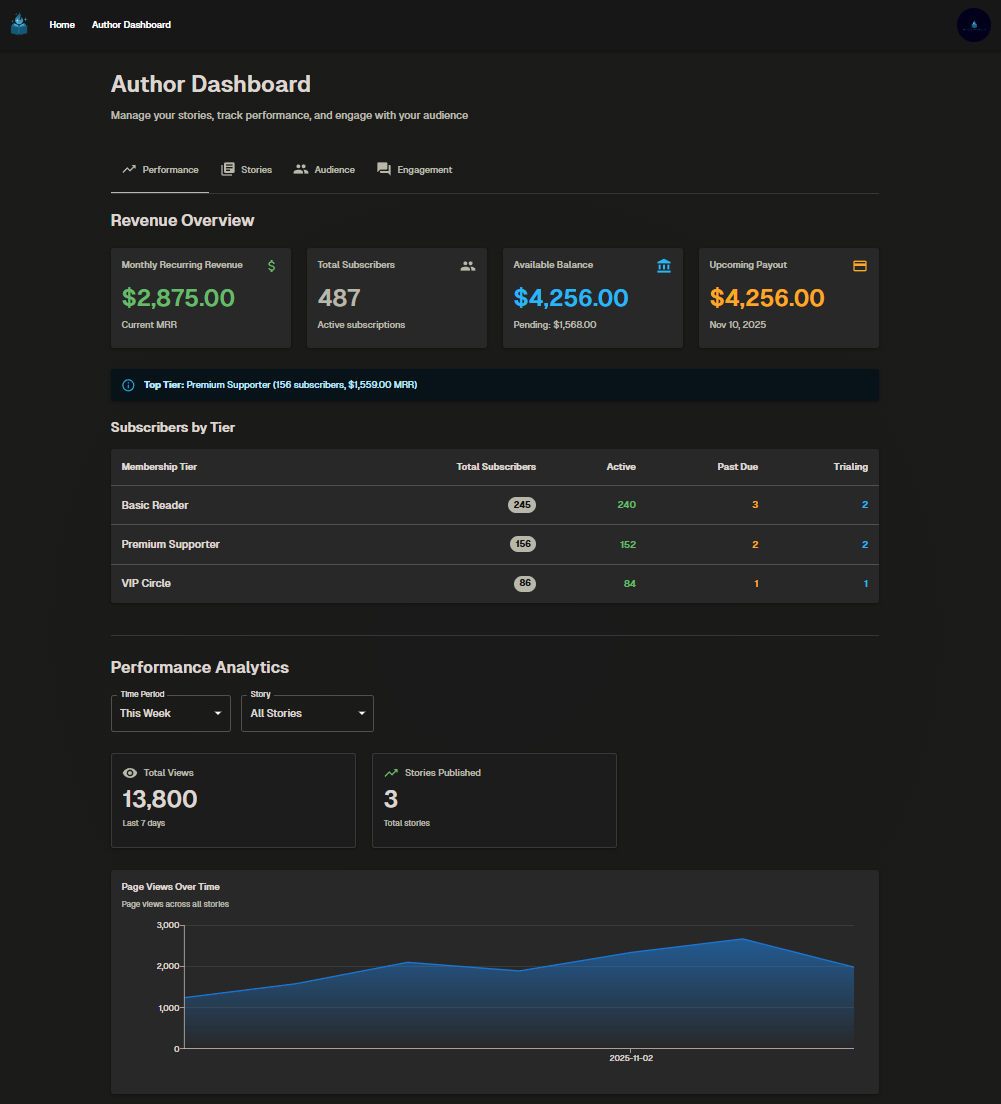Open the user avatar menu
Viewport: 1001px width, 1104px height.
[x=973, y=24]
